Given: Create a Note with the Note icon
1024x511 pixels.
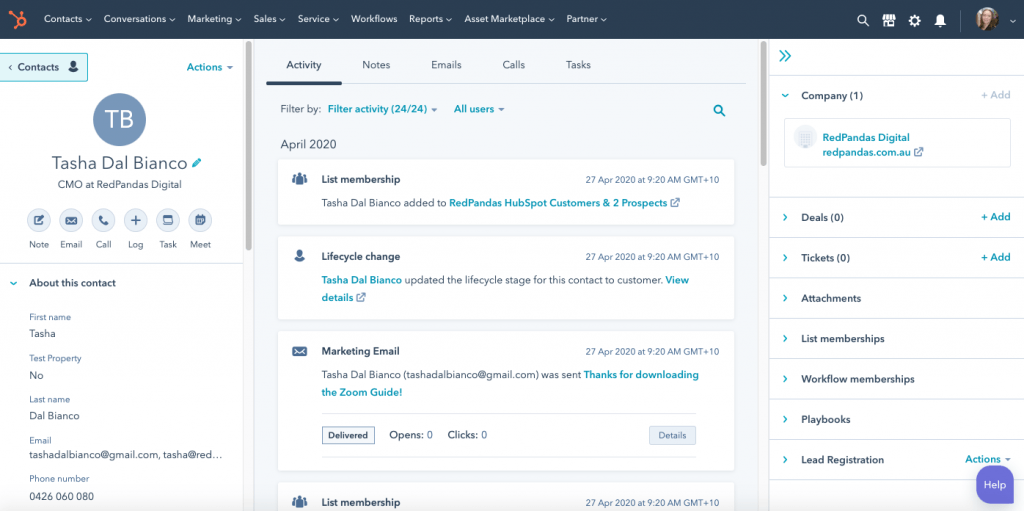Looking at the screenshot, I should [39, 221].
